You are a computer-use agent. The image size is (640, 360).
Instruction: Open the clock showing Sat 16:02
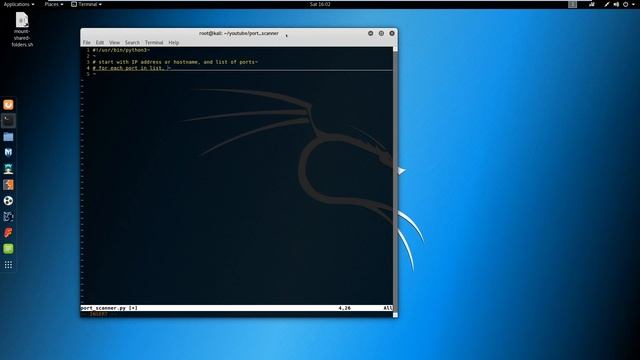320,4
